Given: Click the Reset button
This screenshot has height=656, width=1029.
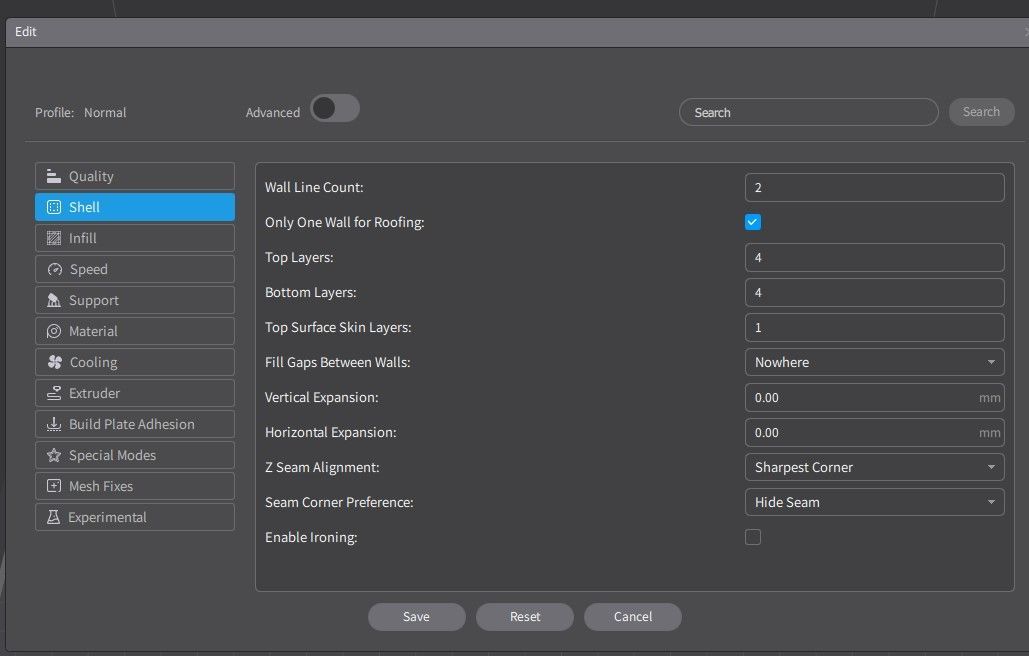Looking at the screenshot, I should [525, 617].
